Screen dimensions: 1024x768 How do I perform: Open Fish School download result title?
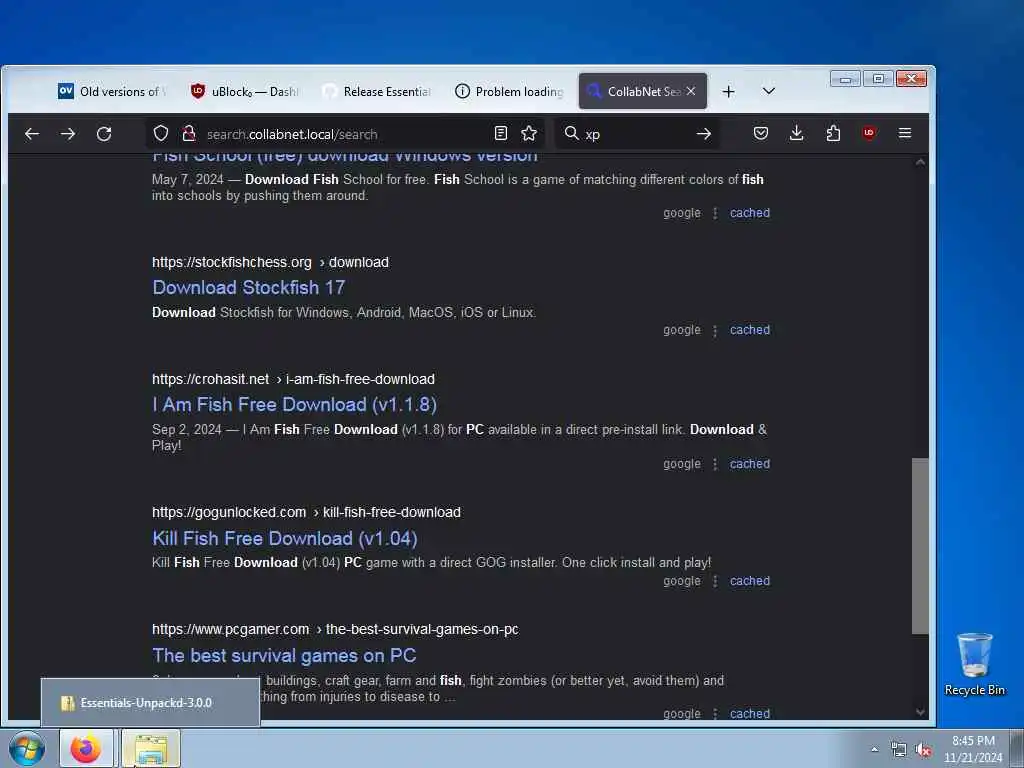(x=345, y=156)
